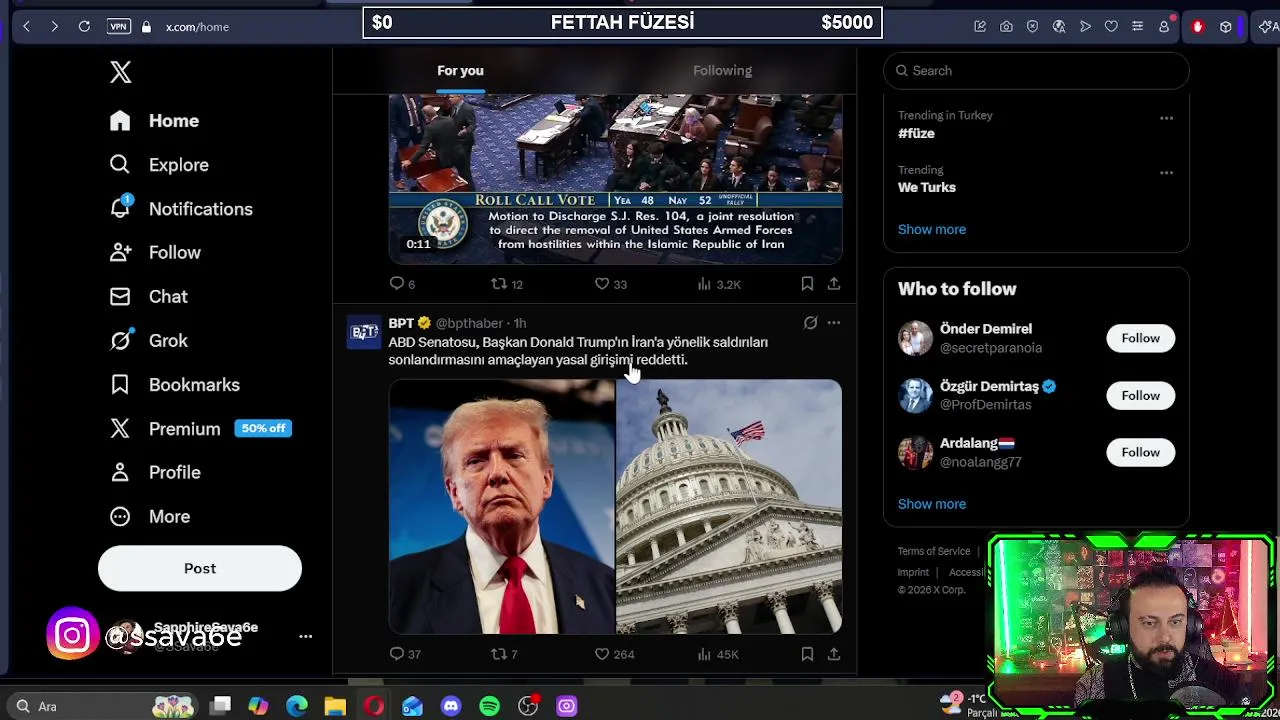The height and width of the screenshot is (720, 1280).
Task: Open Premium in the sidebar
Action: 165,429
